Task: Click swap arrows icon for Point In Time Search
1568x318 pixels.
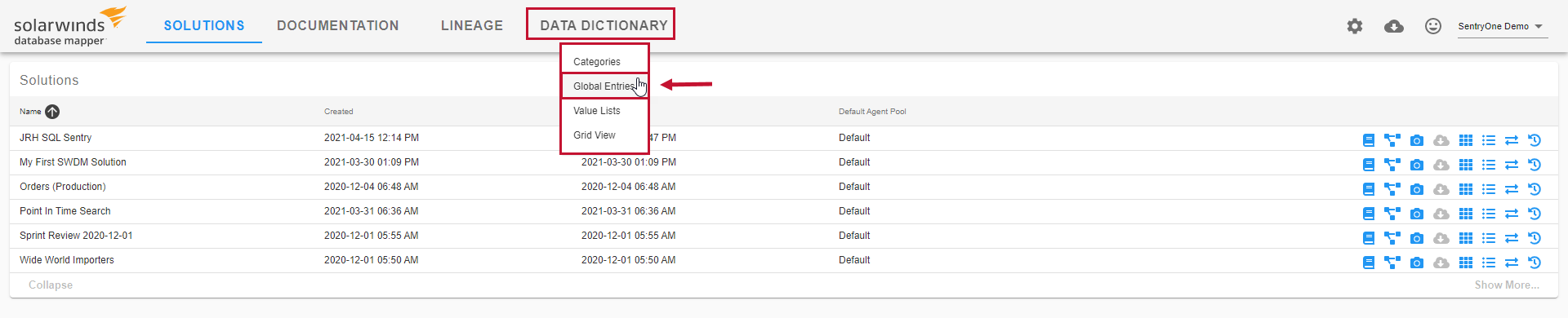Action: (1512, 214)
